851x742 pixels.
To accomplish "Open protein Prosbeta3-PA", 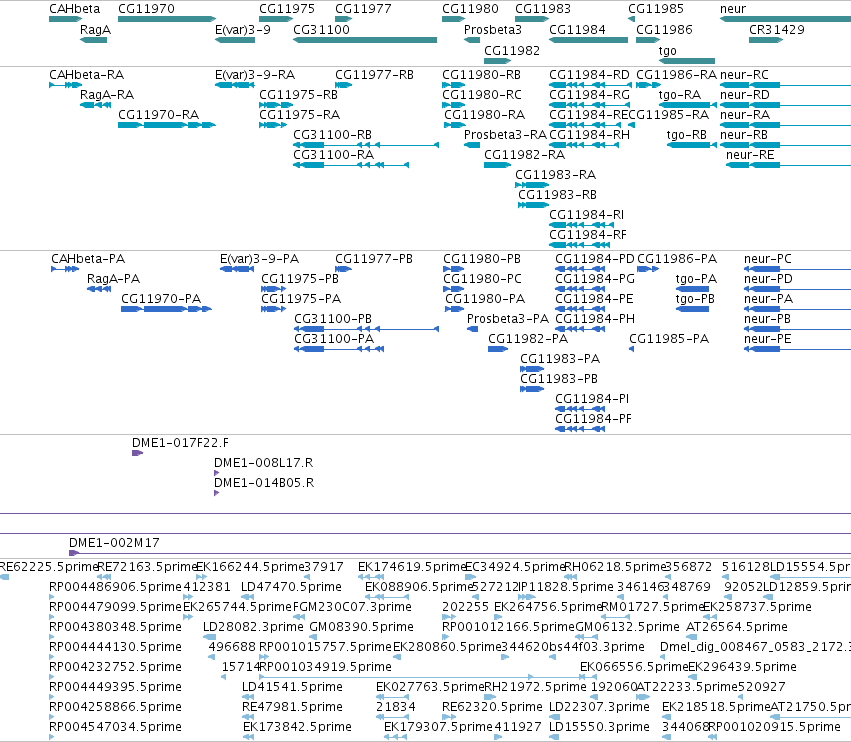I will [x=472, y=329].
